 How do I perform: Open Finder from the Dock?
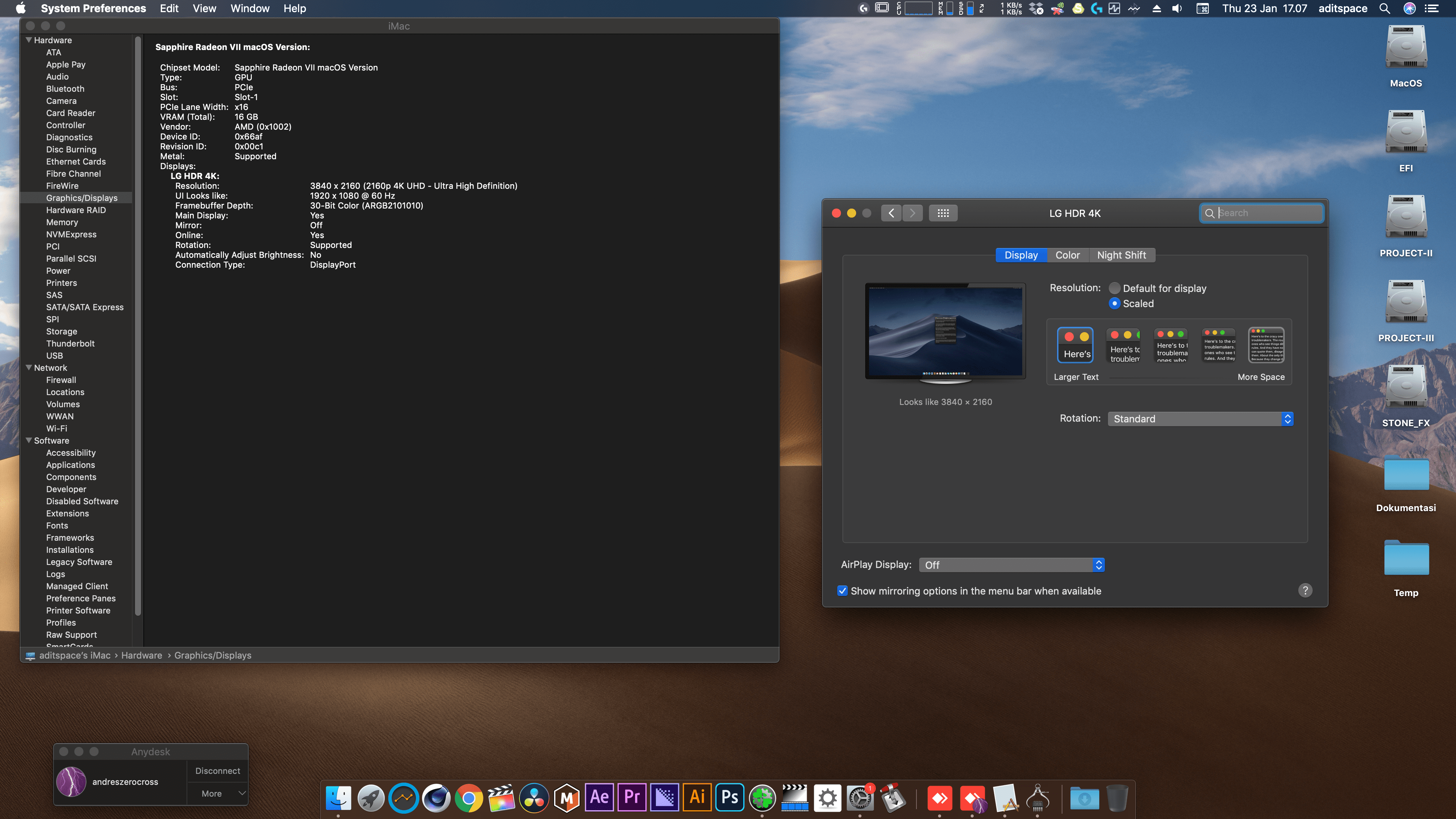click(x=339, y=798)
